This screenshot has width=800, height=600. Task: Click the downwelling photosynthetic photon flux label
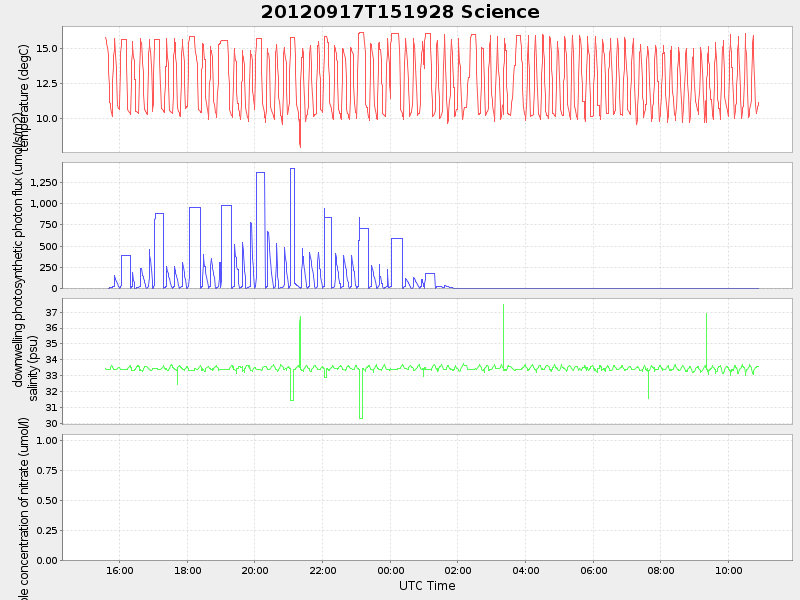18,250
